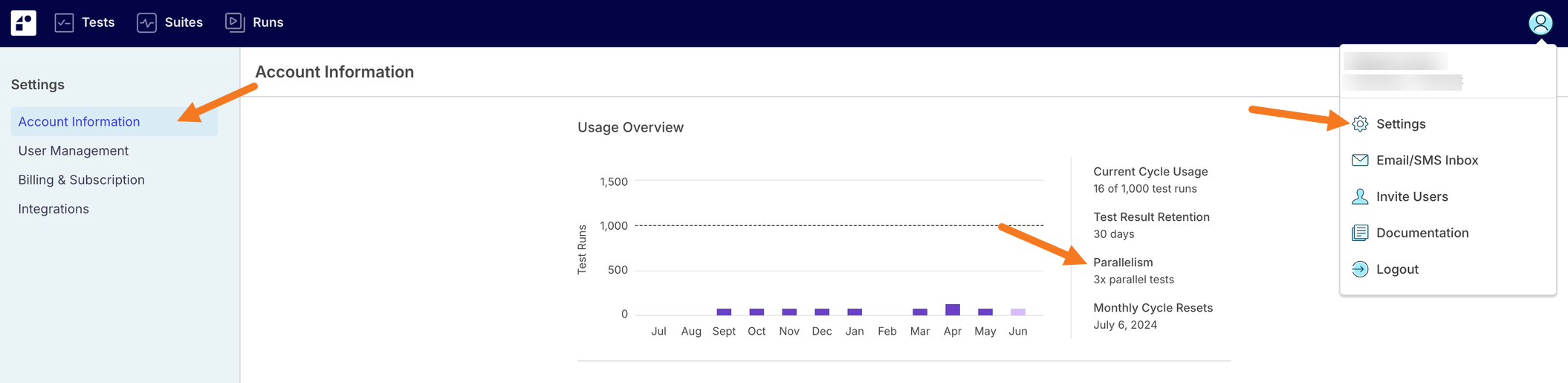Click the 'Usage Overview' heading
Image resolution: width=1568 pixels, height=383 pixels.
(x=630, y=127)
